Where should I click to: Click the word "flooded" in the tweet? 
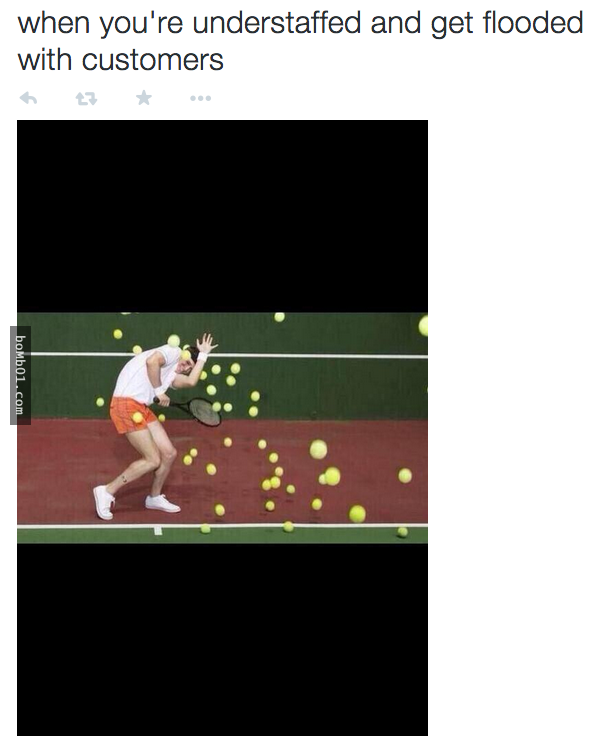coord(533,23)
